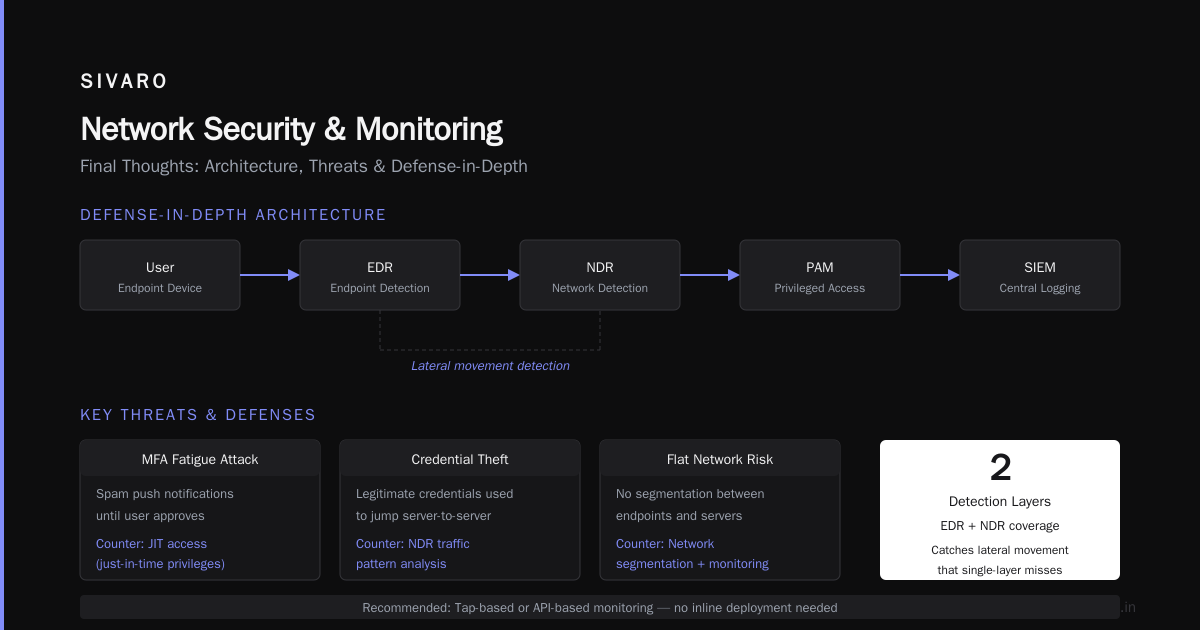1200x630 pixels.
Task: Select the NDR Network Detection box
Action: tap(600, 275)
